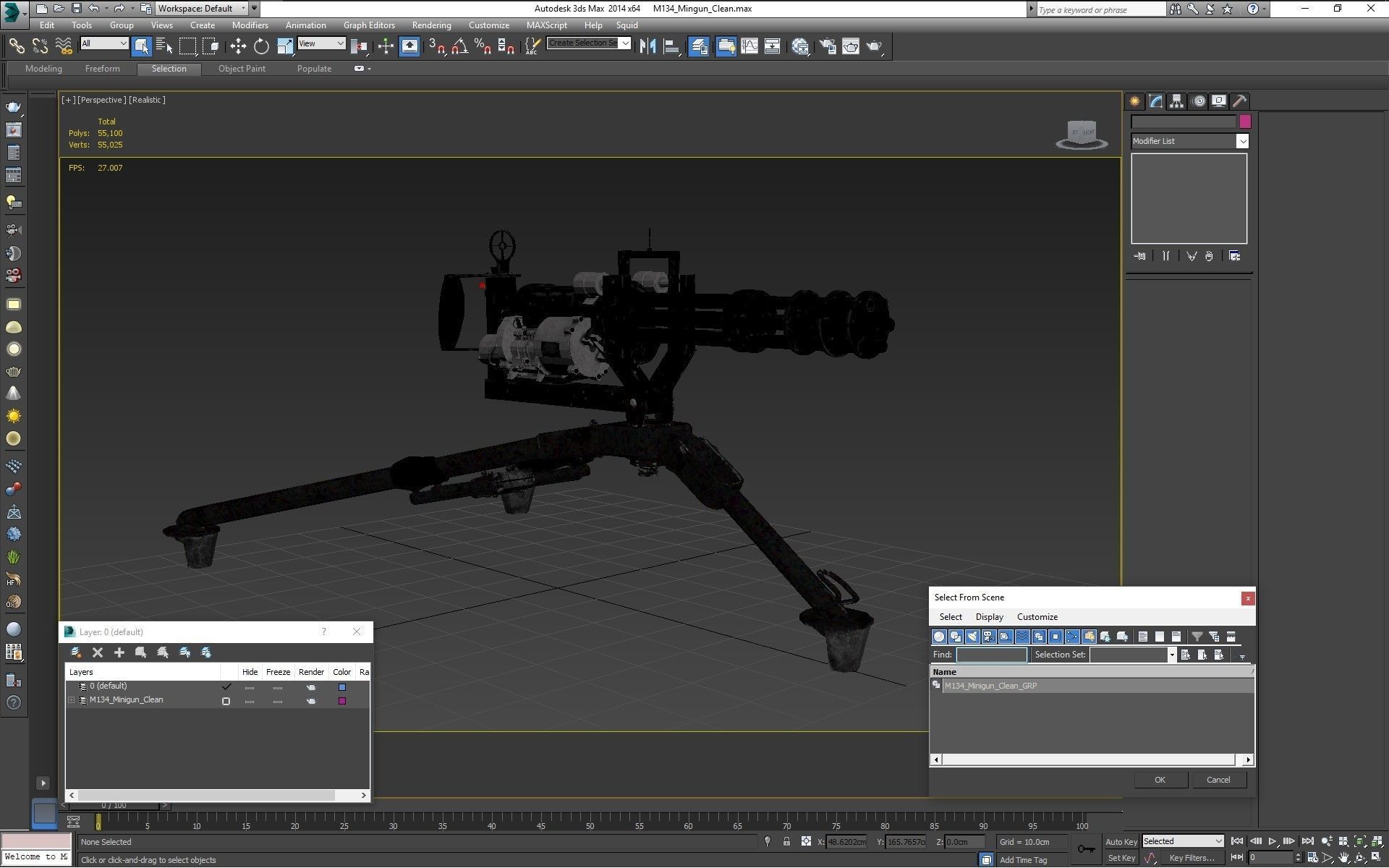Image resolution: width=1389 pixels, height=868 pixels.
Task: Click OK in Select From Scene
Action: (1160, 780)
